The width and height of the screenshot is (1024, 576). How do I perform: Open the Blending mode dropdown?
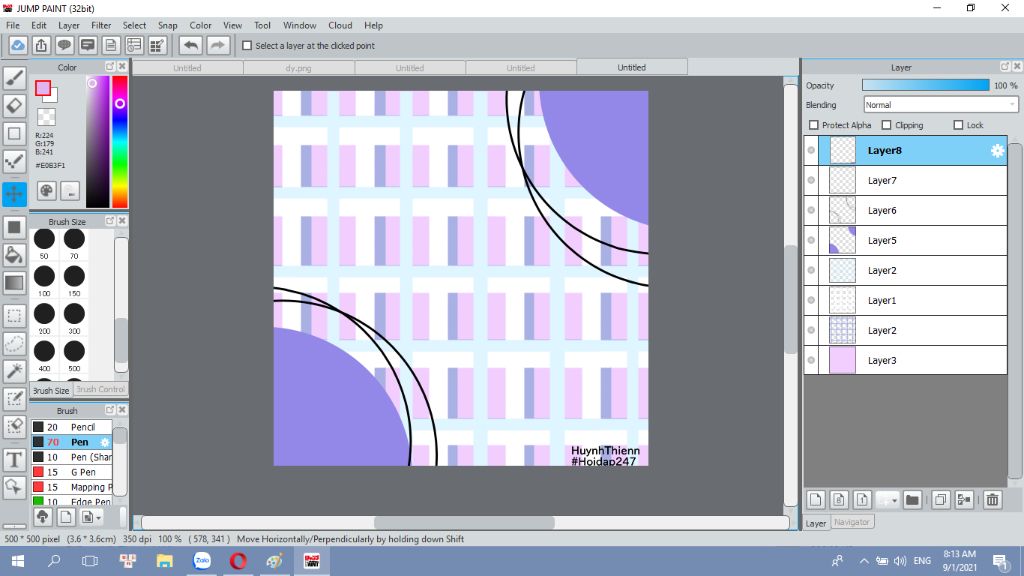pyautogui.click(x=940, y=104)
